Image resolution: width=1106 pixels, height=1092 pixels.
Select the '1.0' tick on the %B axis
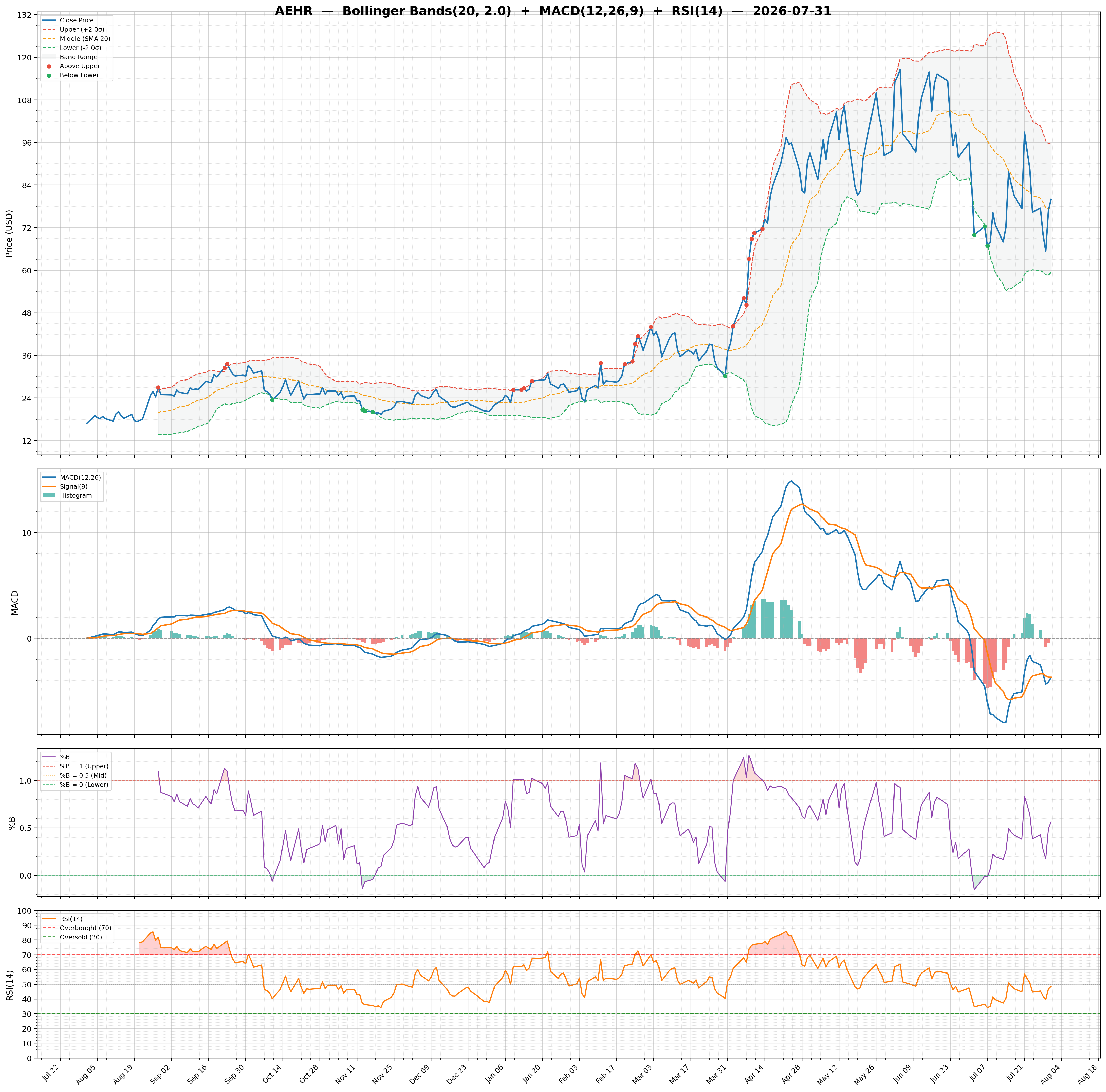[25, 781]
